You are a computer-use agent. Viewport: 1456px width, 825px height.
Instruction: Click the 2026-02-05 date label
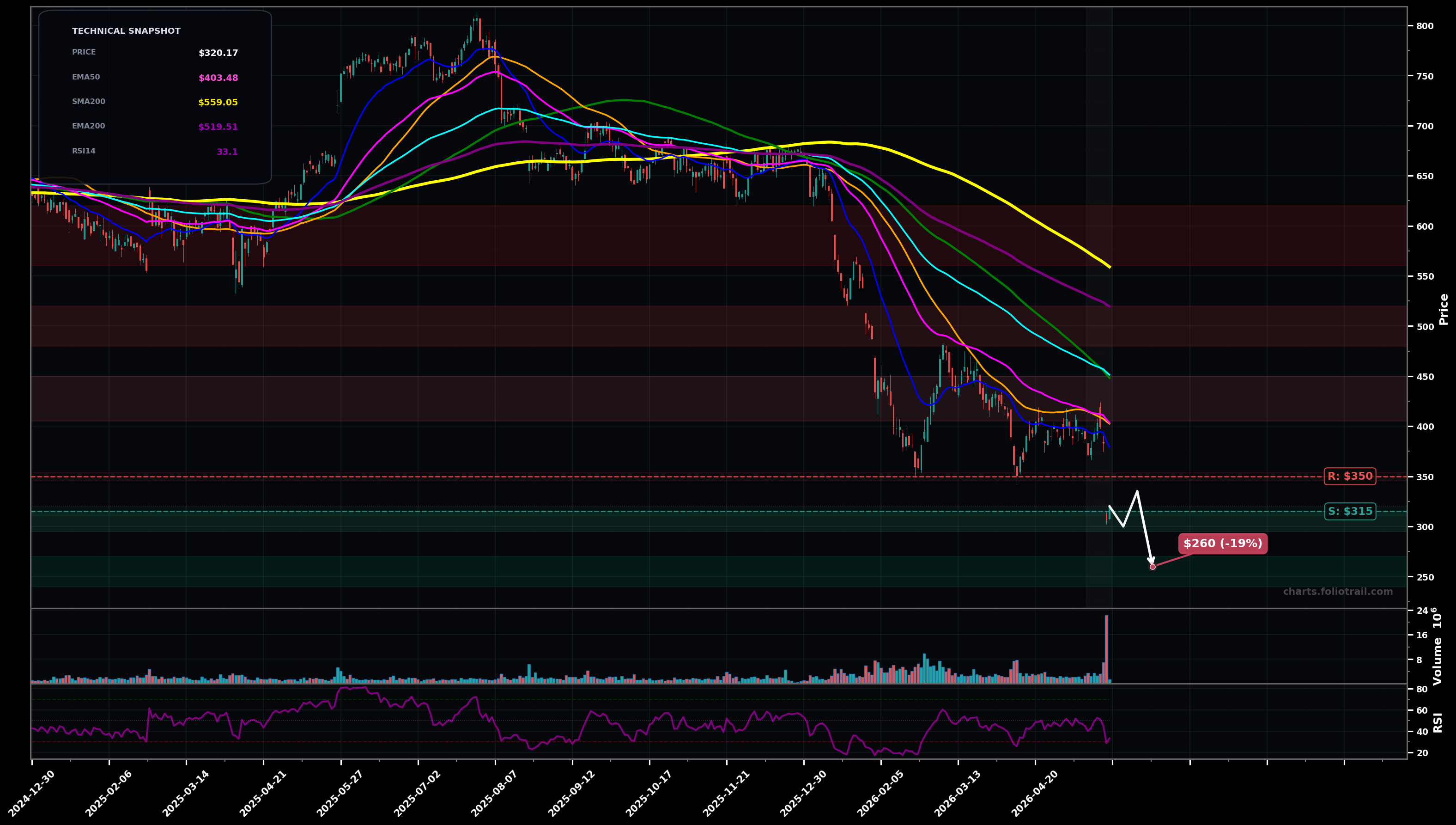click(x=880, y=793)
